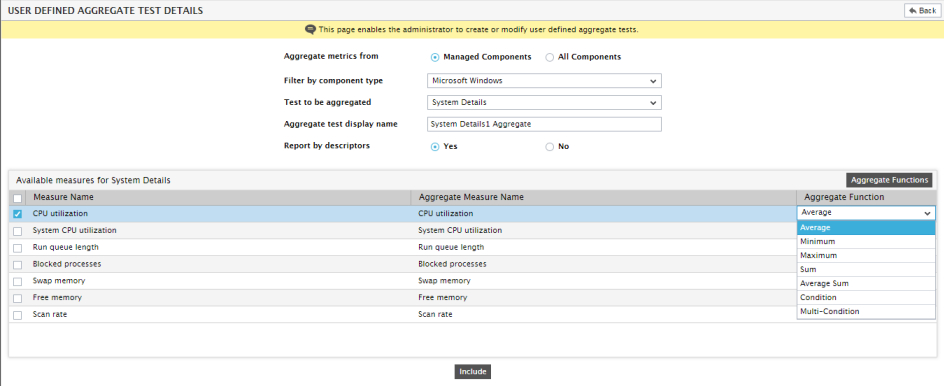
Task: Check the Run queue length checkbox
Action: (17, 247)
